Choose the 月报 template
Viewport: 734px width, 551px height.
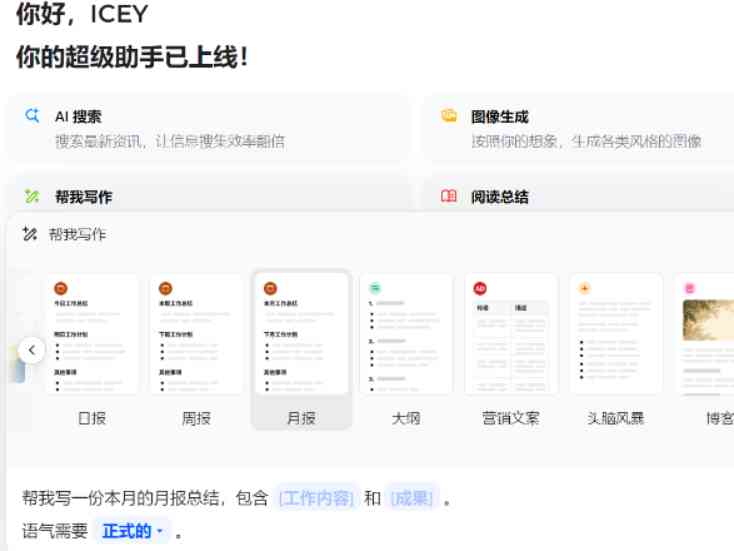(301, 334)
